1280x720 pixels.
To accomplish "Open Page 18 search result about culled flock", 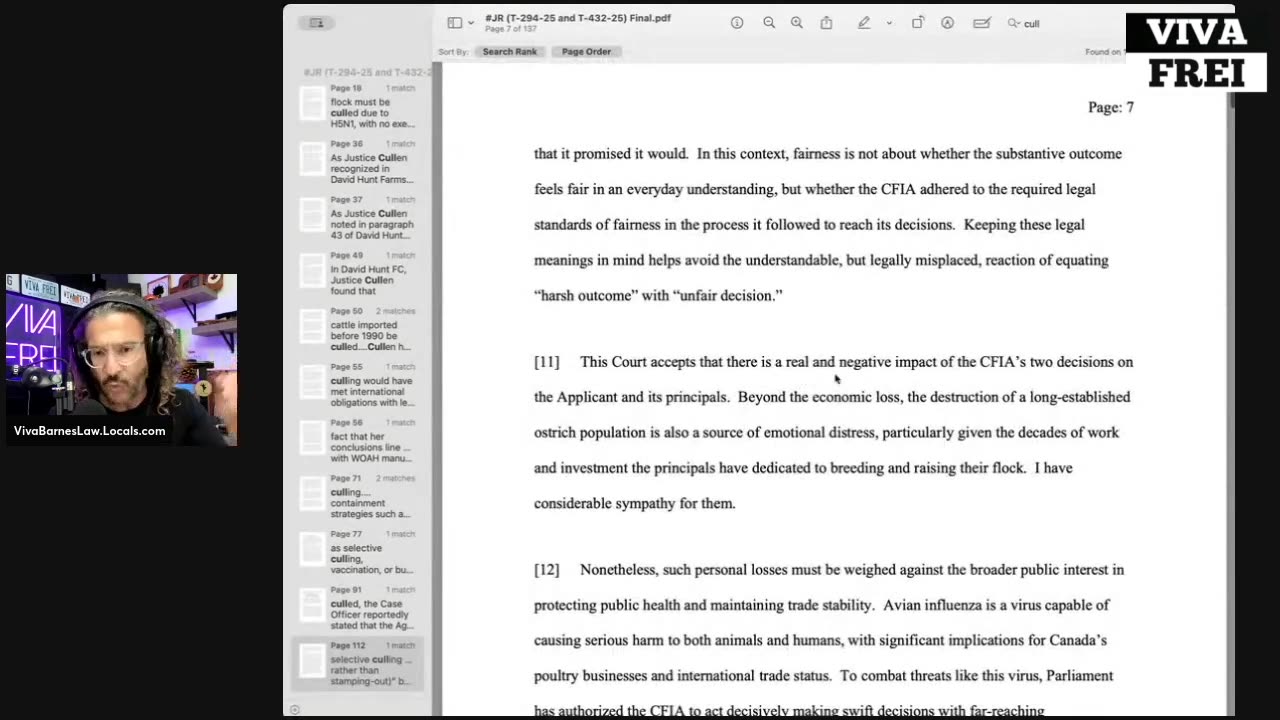I will point(358,107).
